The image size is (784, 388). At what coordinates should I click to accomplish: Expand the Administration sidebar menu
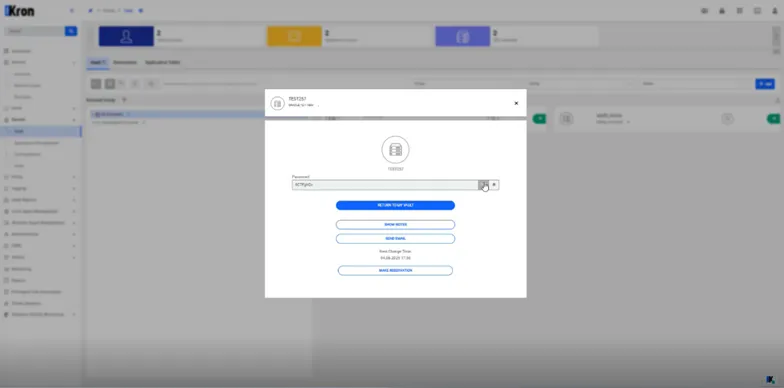point(40,234)
